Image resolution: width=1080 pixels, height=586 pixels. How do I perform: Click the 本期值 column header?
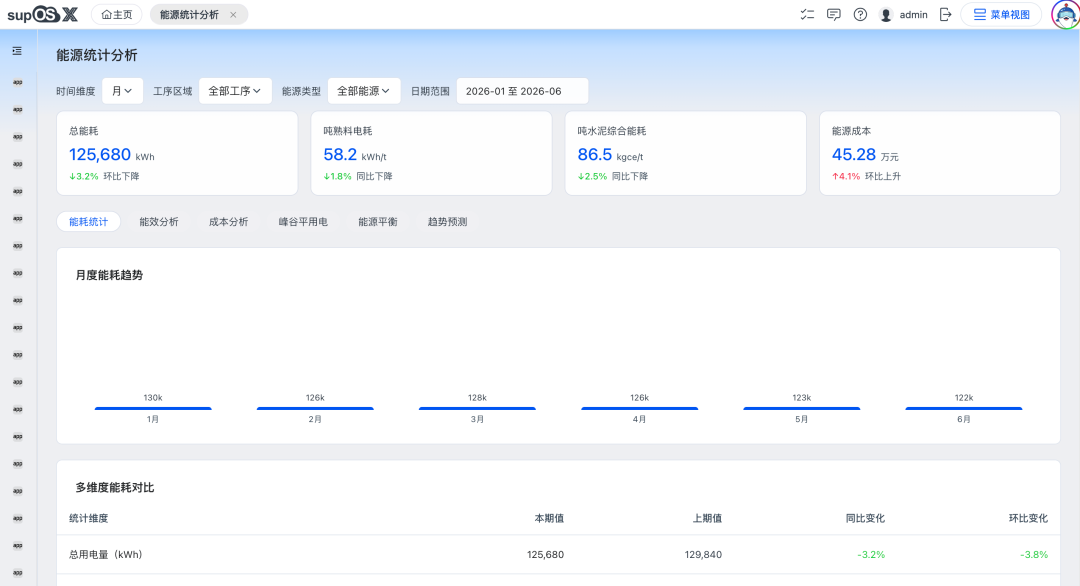tap(549, 519)
